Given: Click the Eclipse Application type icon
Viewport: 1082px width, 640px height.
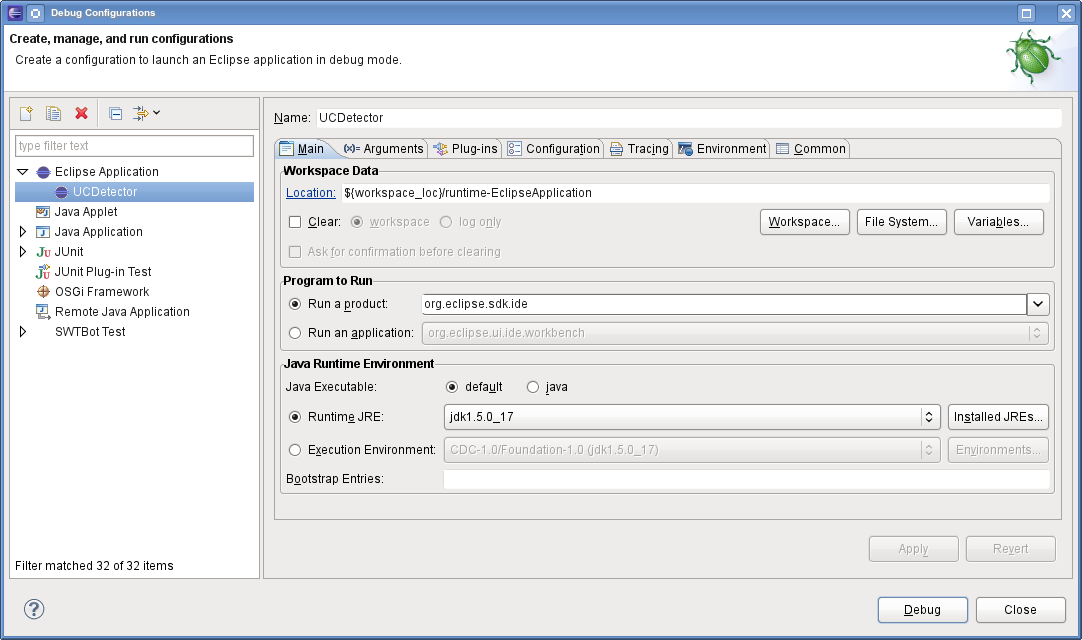Looking at the screenshot, I should coord(43,172).
